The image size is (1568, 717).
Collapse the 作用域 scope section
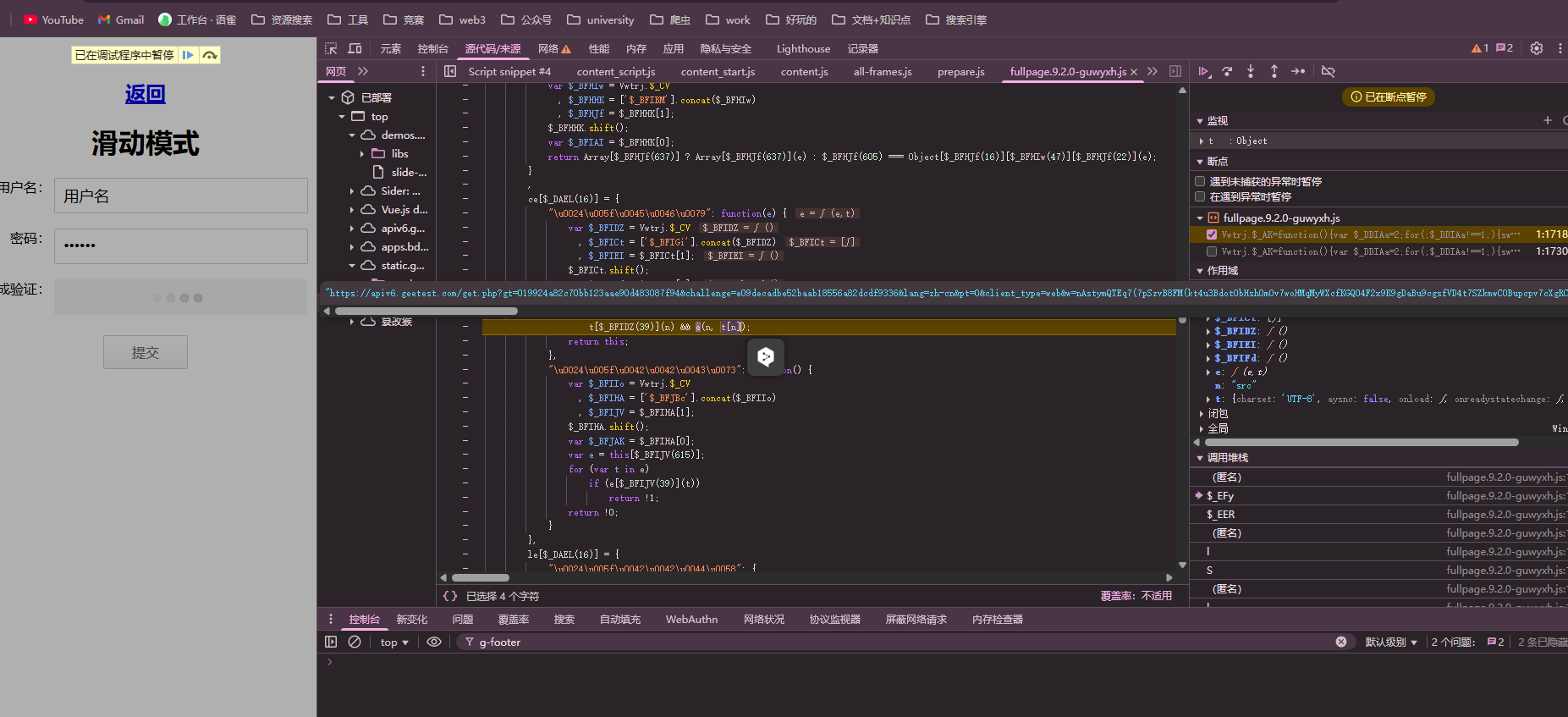pos(1200,271)
